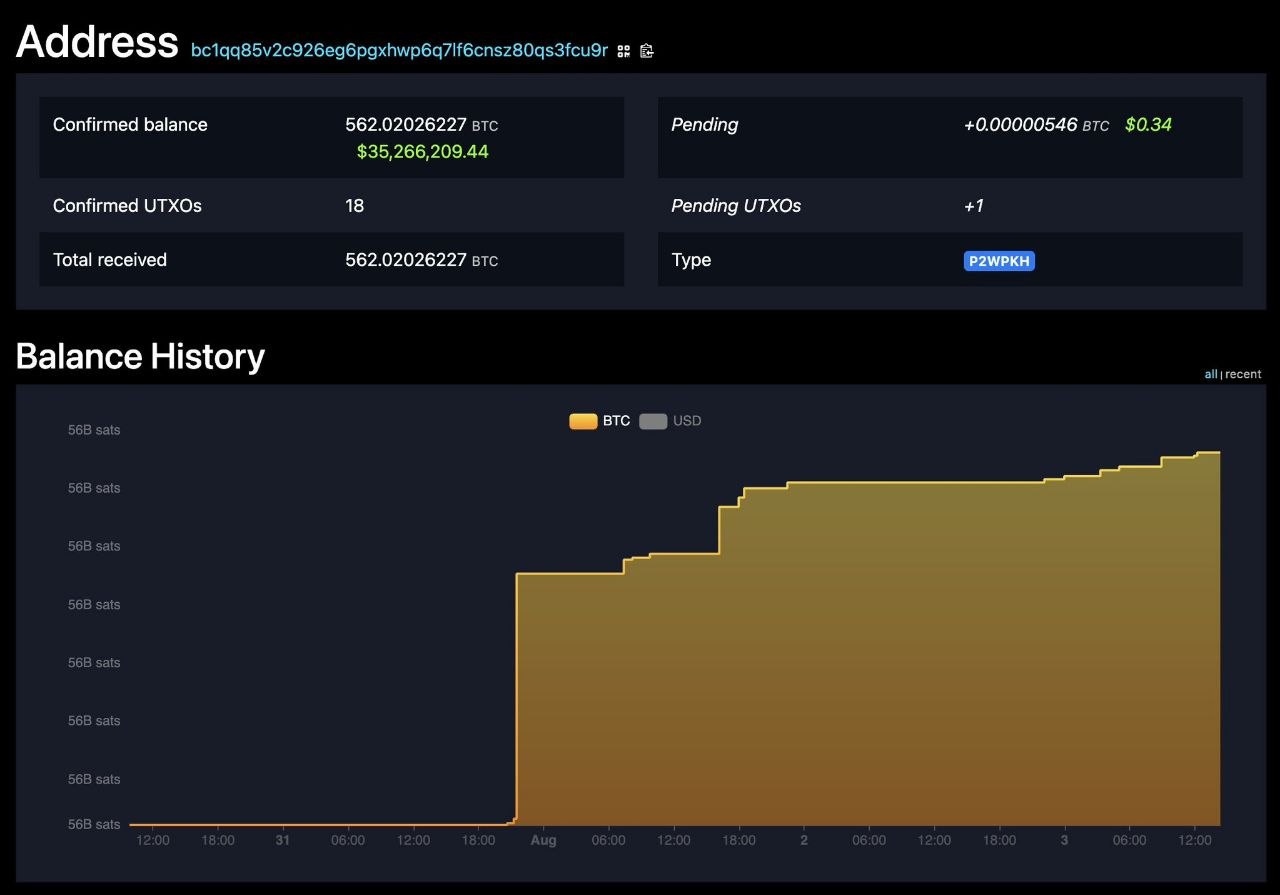
Task: Copy the address with the clipboard icon
Action: [647, 51]
